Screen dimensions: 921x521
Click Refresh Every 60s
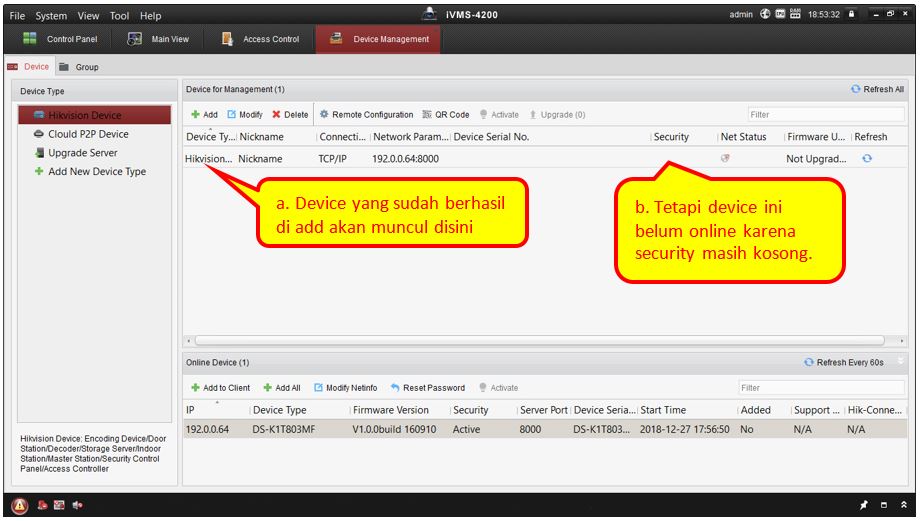pyautogui.click(x=843, y=362)
